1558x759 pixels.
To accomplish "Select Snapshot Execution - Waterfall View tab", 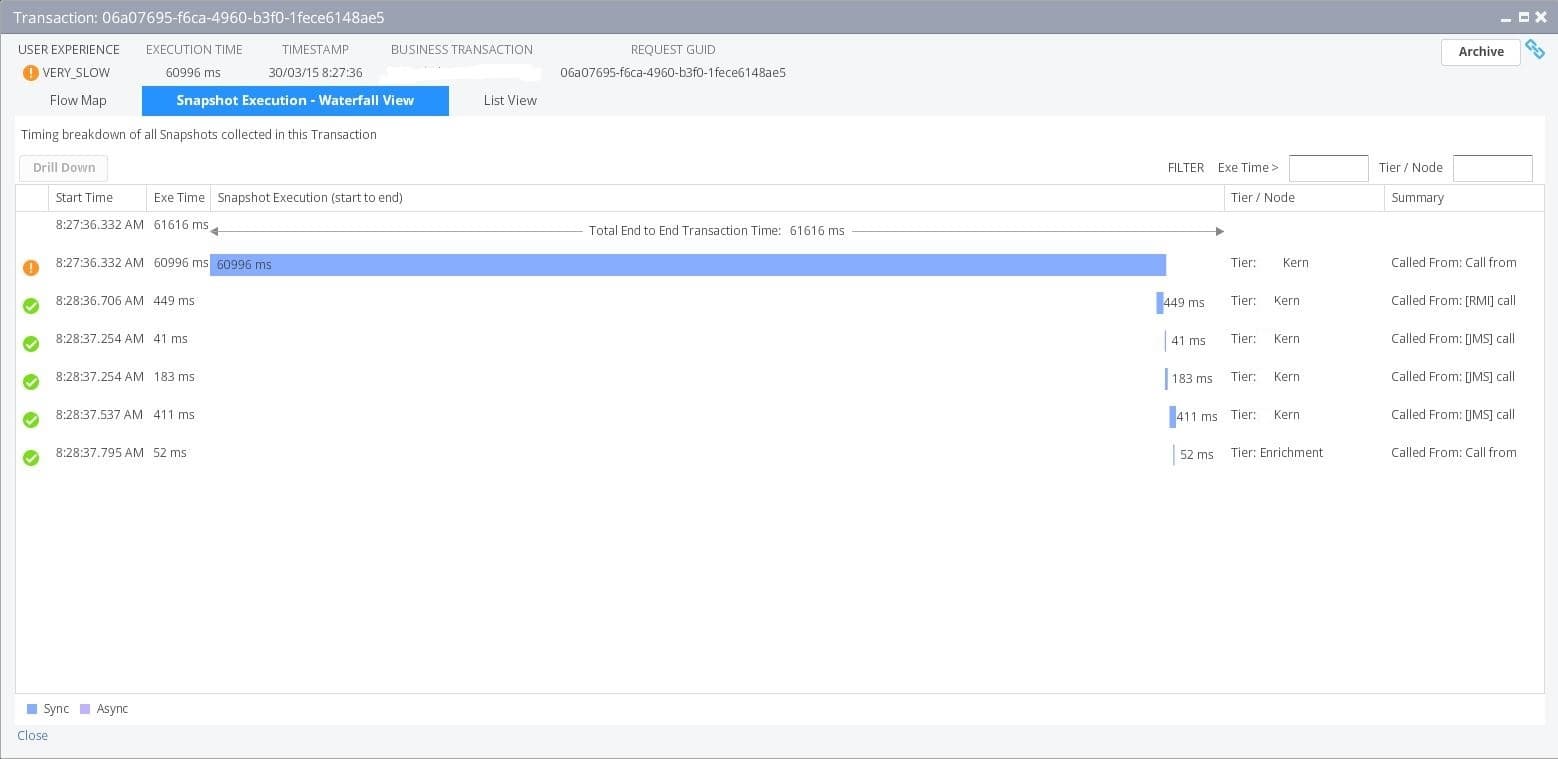I will 295,100.
